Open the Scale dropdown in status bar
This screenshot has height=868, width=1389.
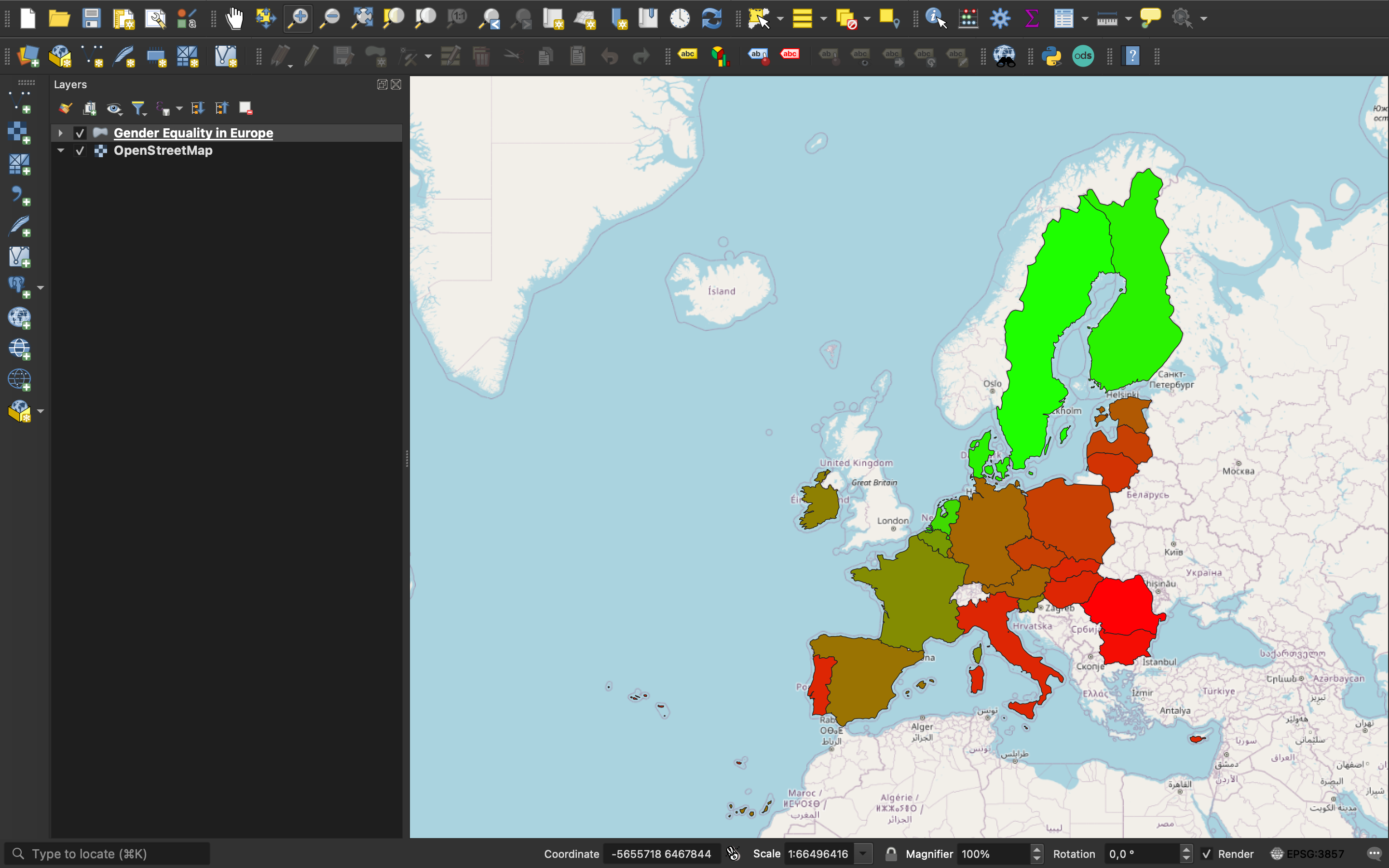(x=863, y=854)
